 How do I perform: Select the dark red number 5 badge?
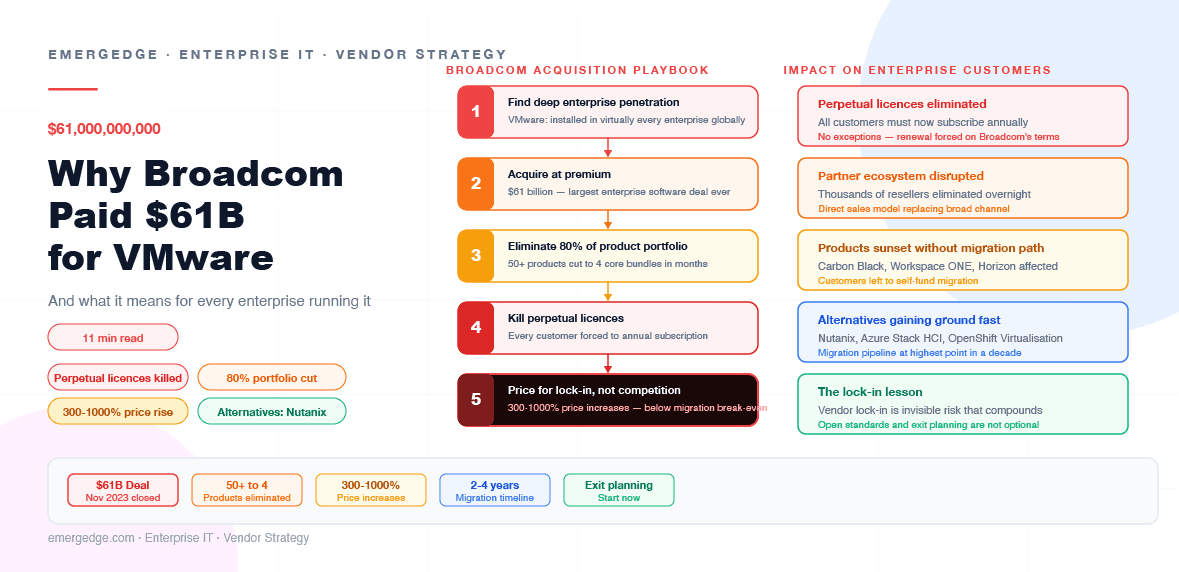475,400
